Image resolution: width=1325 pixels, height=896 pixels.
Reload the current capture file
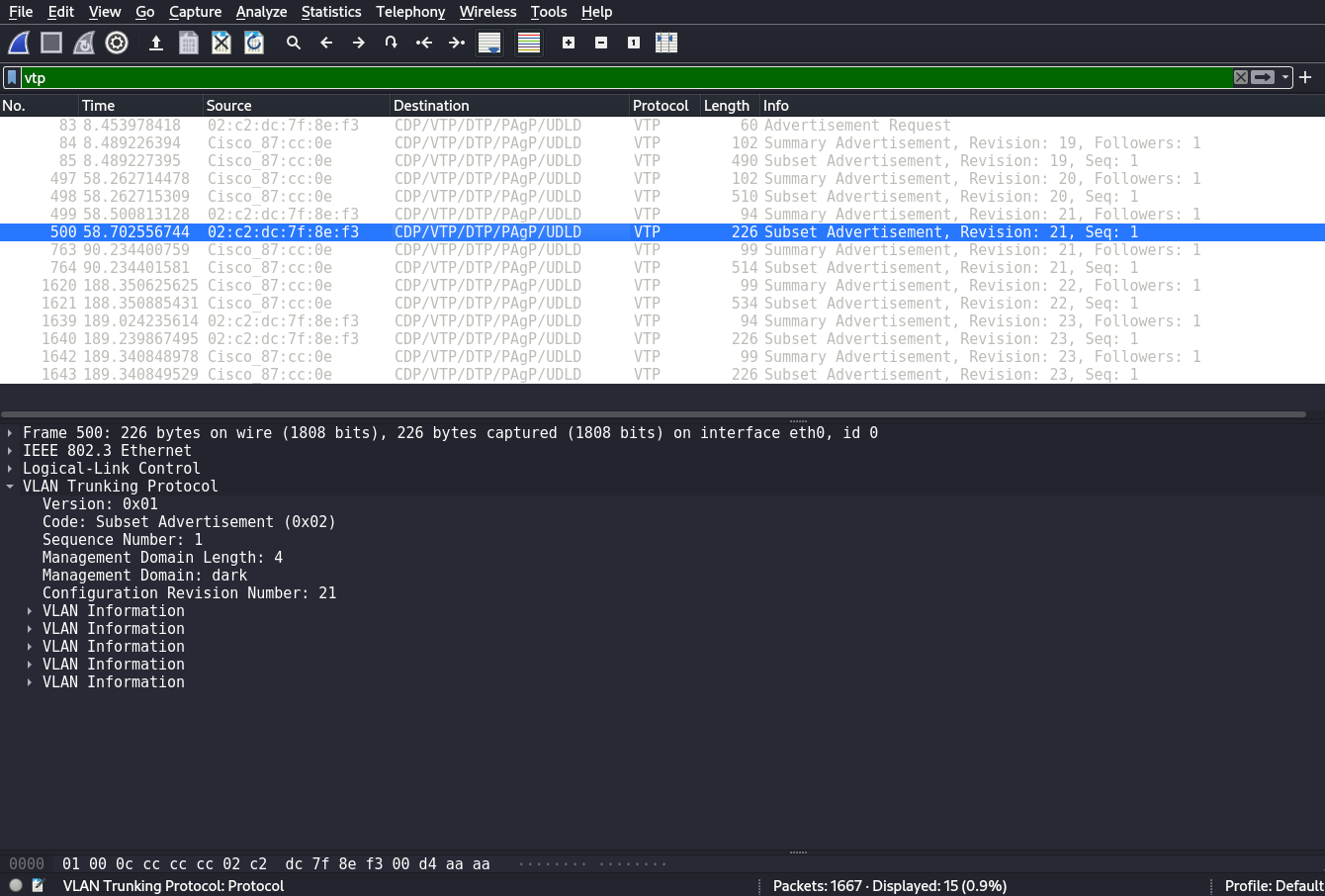tap(254, 43)
